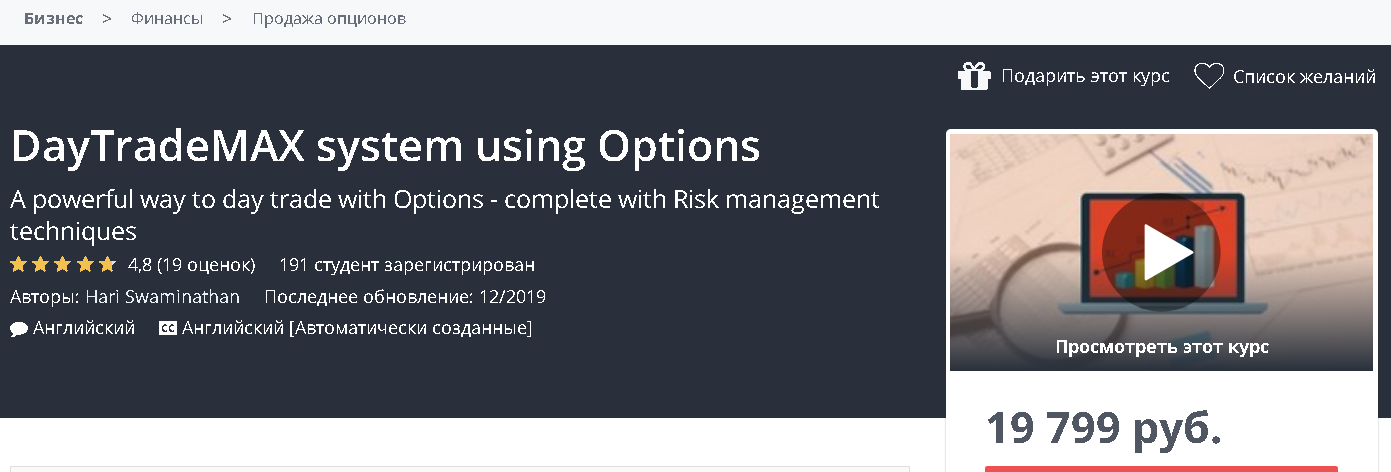Viewport: 1391px width, 472px height.
Task: Open author Hari Swaminathan profile
Action: coord(165,297)
